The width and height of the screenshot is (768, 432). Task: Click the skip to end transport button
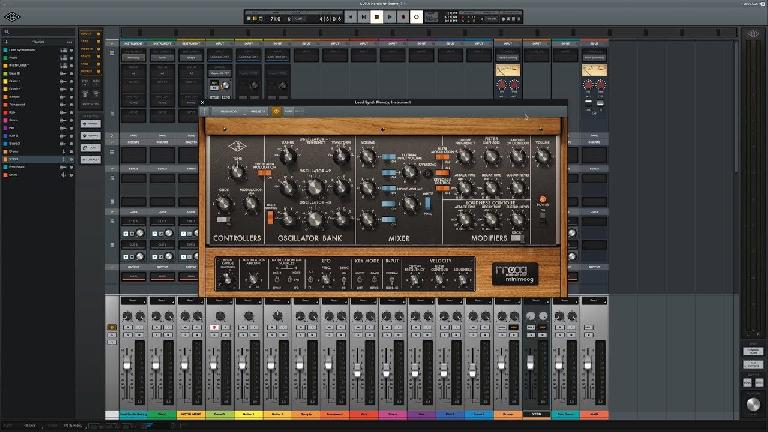[364, 17]
